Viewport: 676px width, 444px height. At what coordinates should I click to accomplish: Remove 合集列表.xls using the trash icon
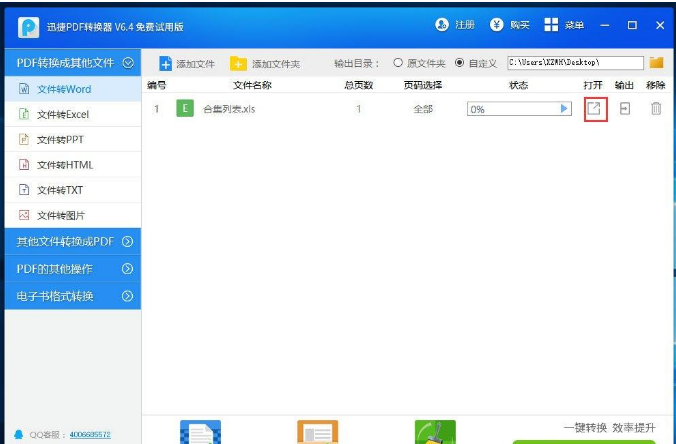tap(656, 109)
